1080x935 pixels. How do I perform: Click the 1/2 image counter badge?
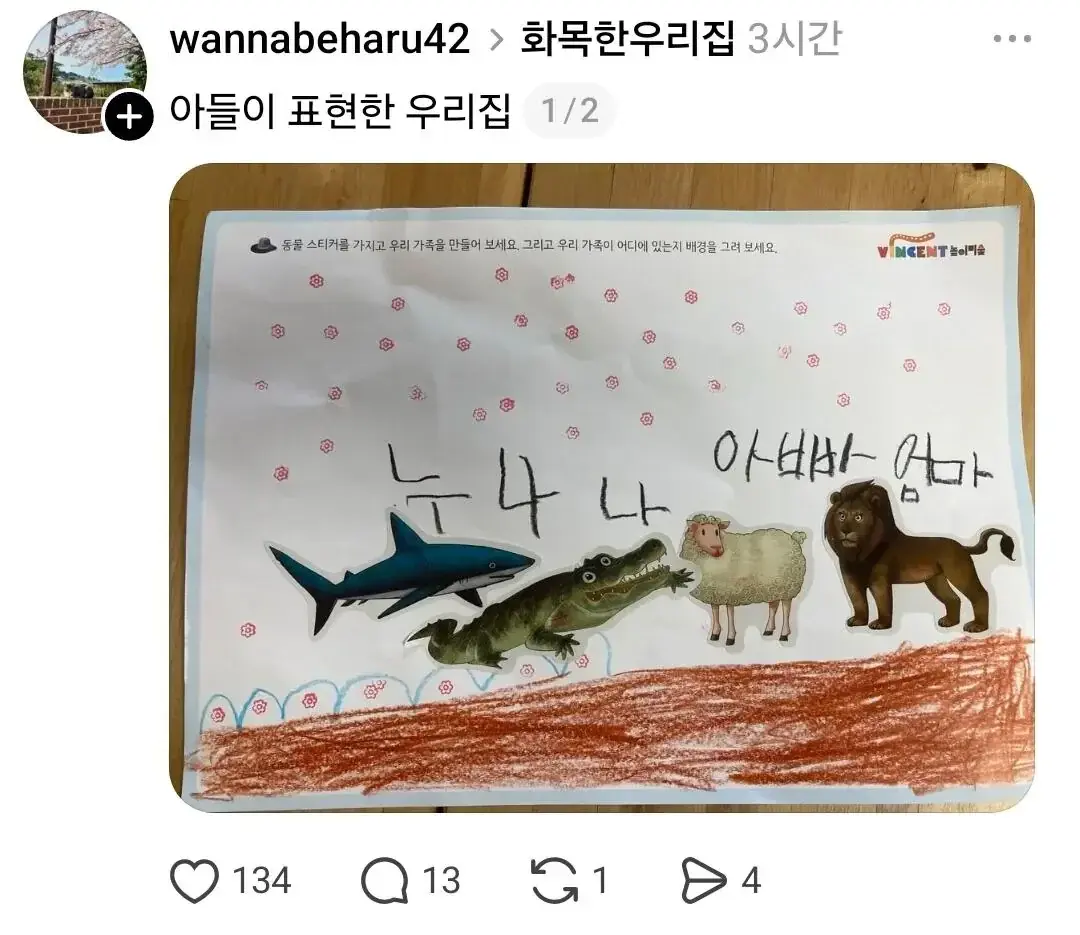point(570,110)
